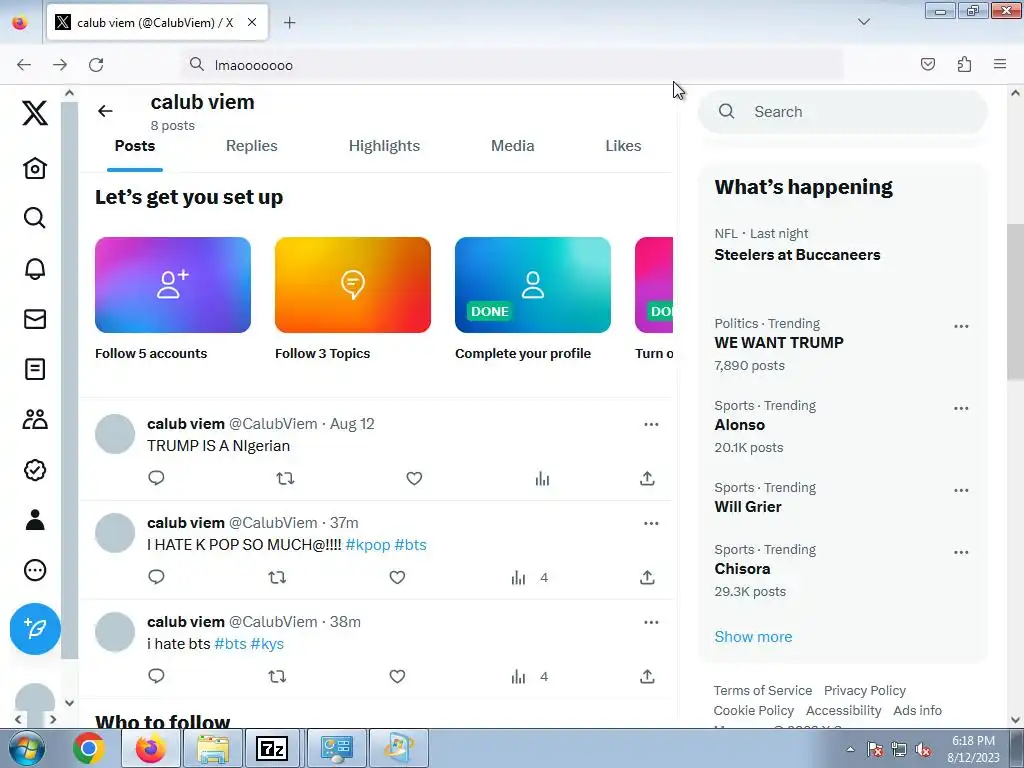Launch Chrome from the taskbar
The width and height of the screenshot is (1024, 768).
89,748
